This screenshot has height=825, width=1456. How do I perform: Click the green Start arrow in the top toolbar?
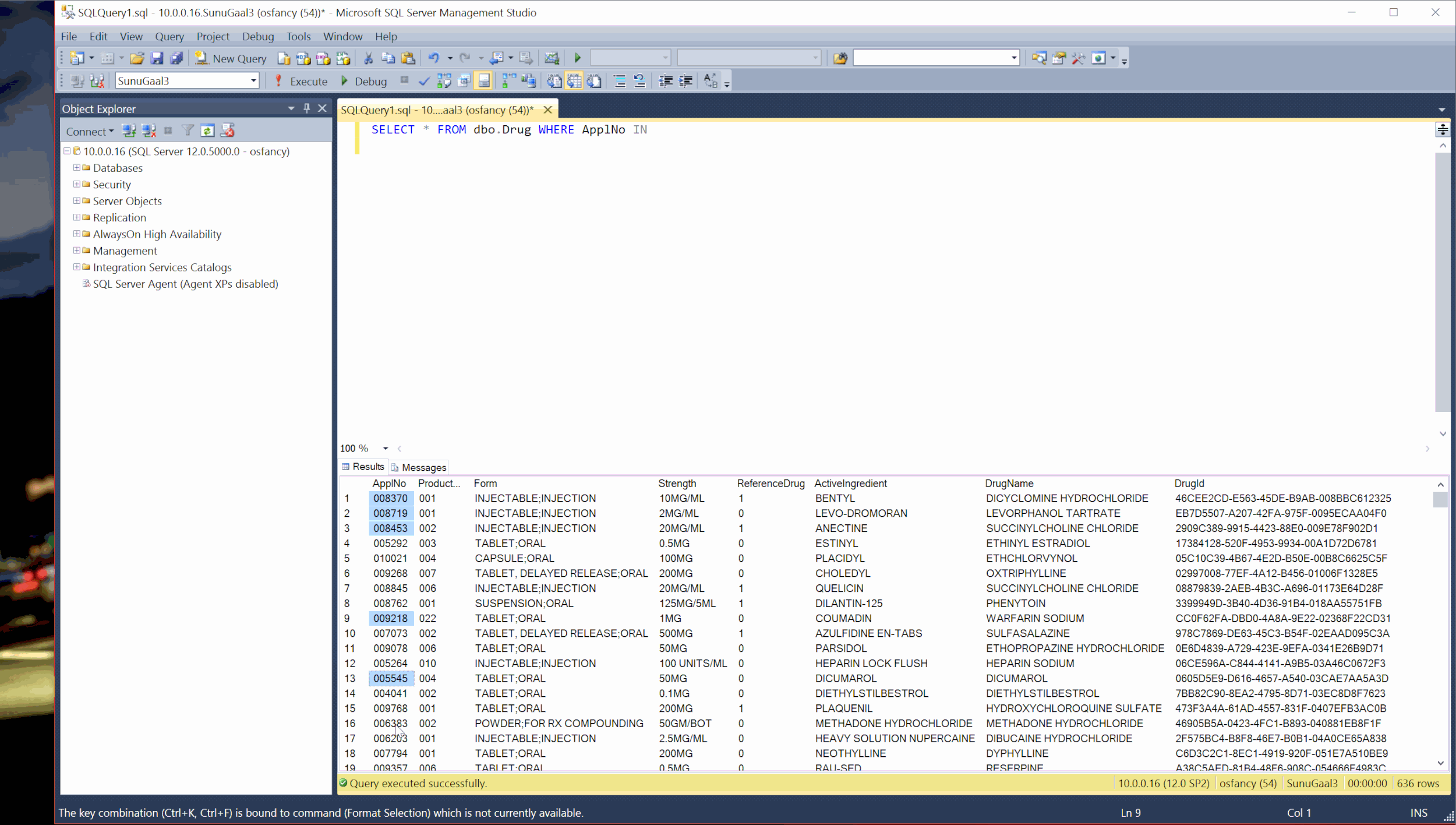[578, 58]
